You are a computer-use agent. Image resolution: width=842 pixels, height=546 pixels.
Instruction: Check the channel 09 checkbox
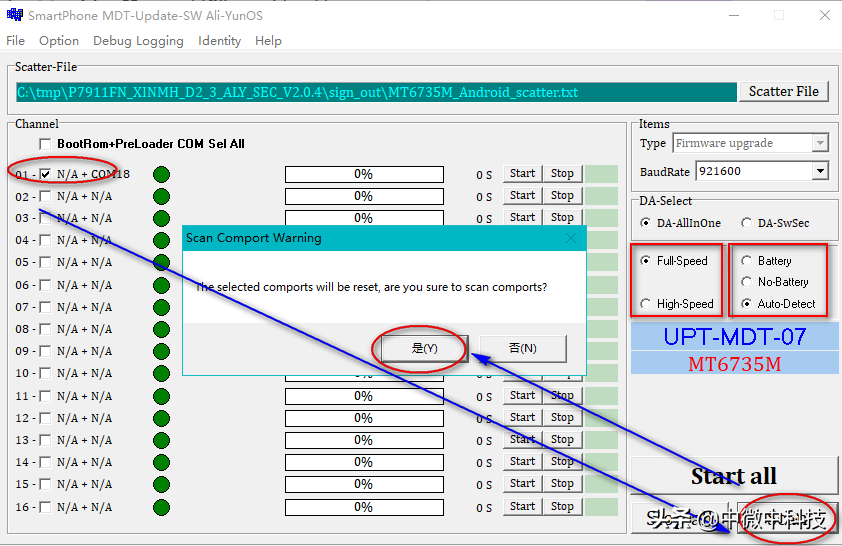tap(45, 351)
